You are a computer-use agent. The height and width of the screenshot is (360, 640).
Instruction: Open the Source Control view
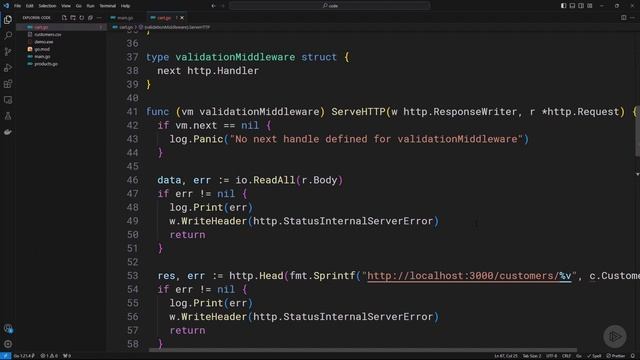point(8,52)
